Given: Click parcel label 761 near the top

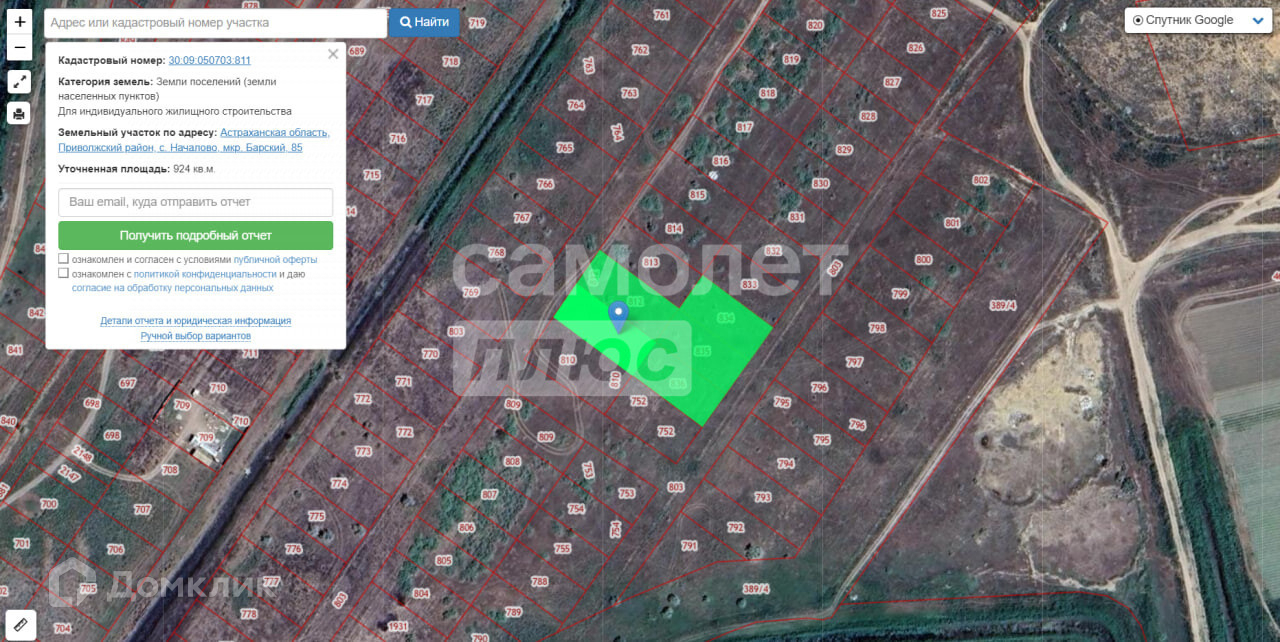Looking at the screenshot, I should pos(662,15).
